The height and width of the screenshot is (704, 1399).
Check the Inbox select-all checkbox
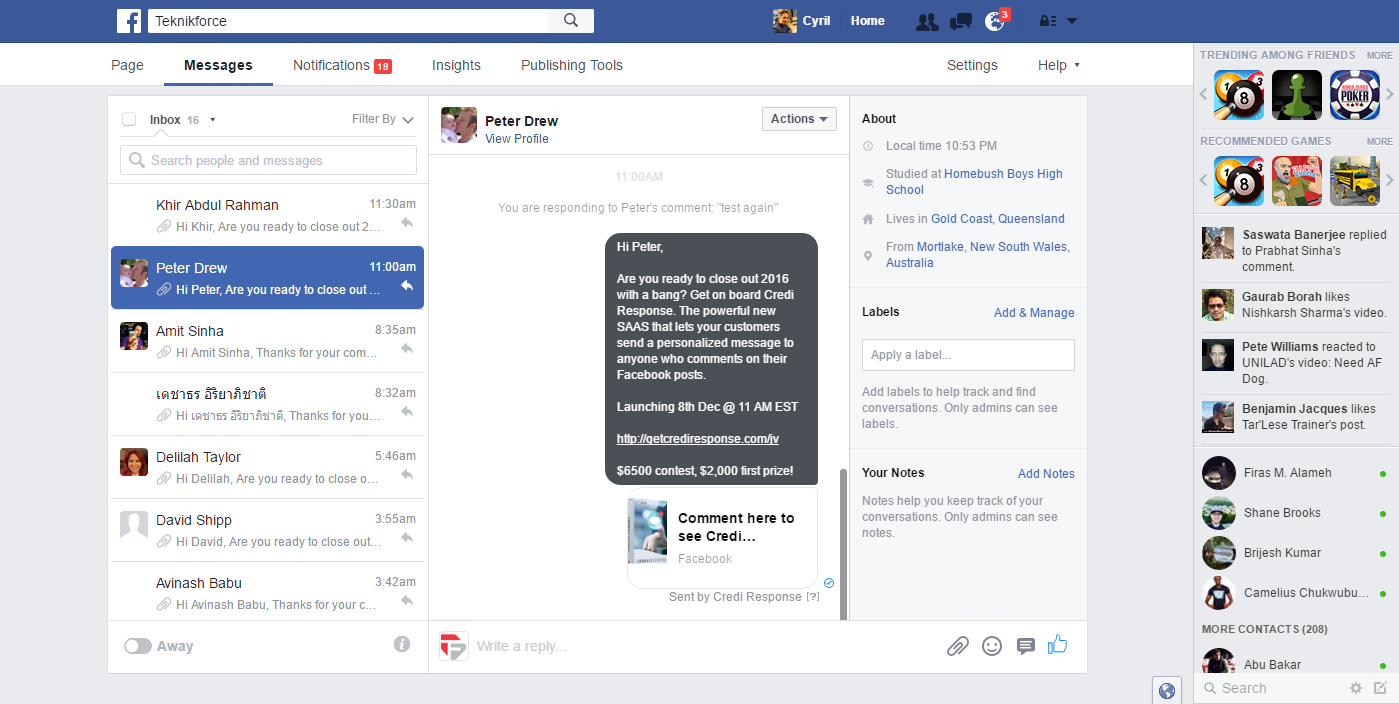tap(129, 119)
